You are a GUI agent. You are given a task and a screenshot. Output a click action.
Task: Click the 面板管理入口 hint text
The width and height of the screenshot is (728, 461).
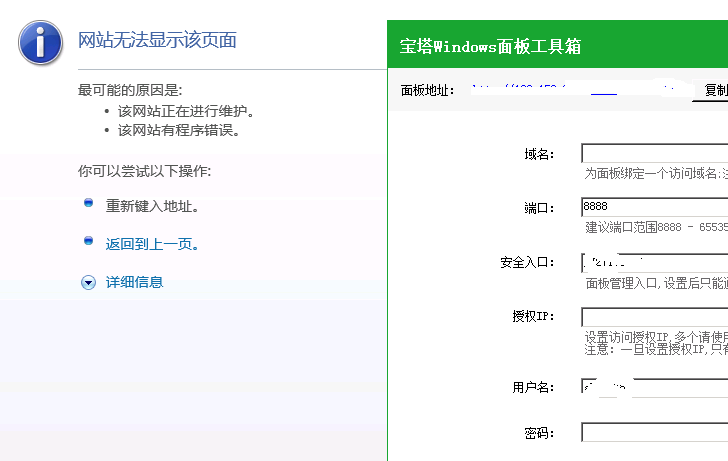click(x=656, y=283)
